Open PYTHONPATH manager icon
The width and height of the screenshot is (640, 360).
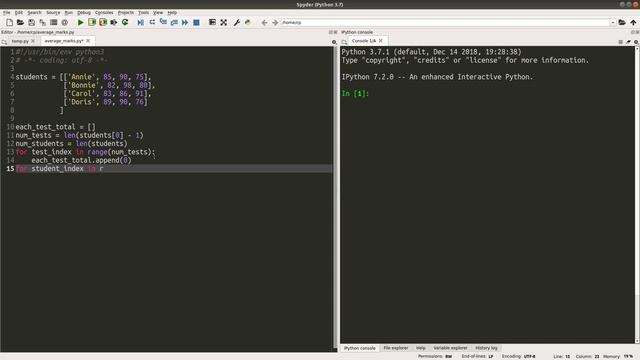tap(248, 22)
